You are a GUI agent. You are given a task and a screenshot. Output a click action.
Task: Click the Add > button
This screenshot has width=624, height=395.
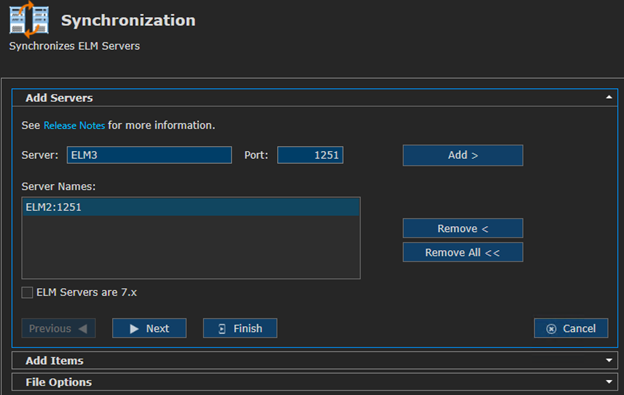[x=463, y=155]
